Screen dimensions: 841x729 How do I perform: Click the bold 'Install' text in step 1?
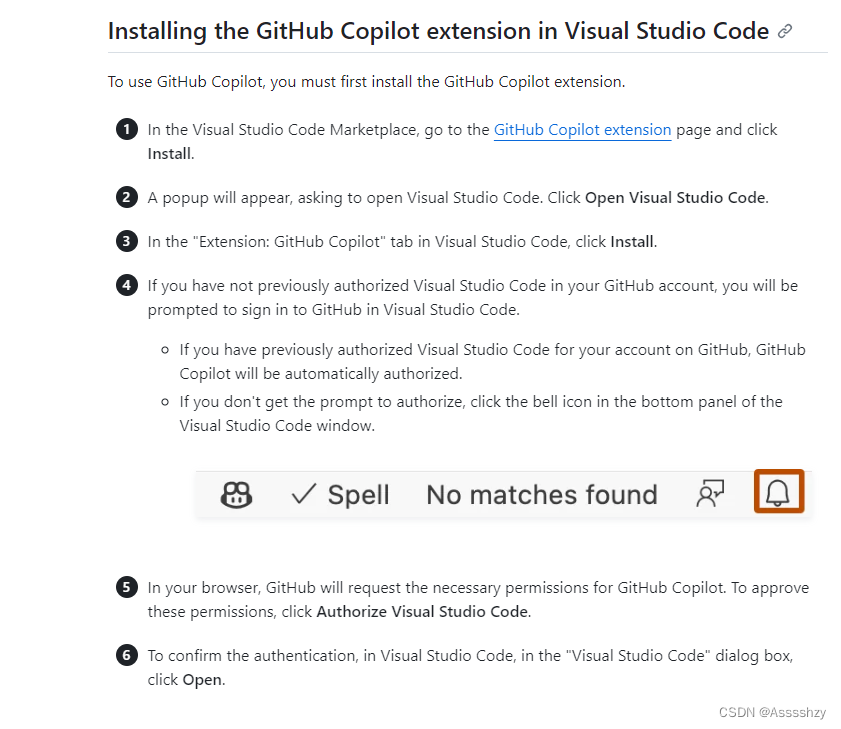pos(164,153)
